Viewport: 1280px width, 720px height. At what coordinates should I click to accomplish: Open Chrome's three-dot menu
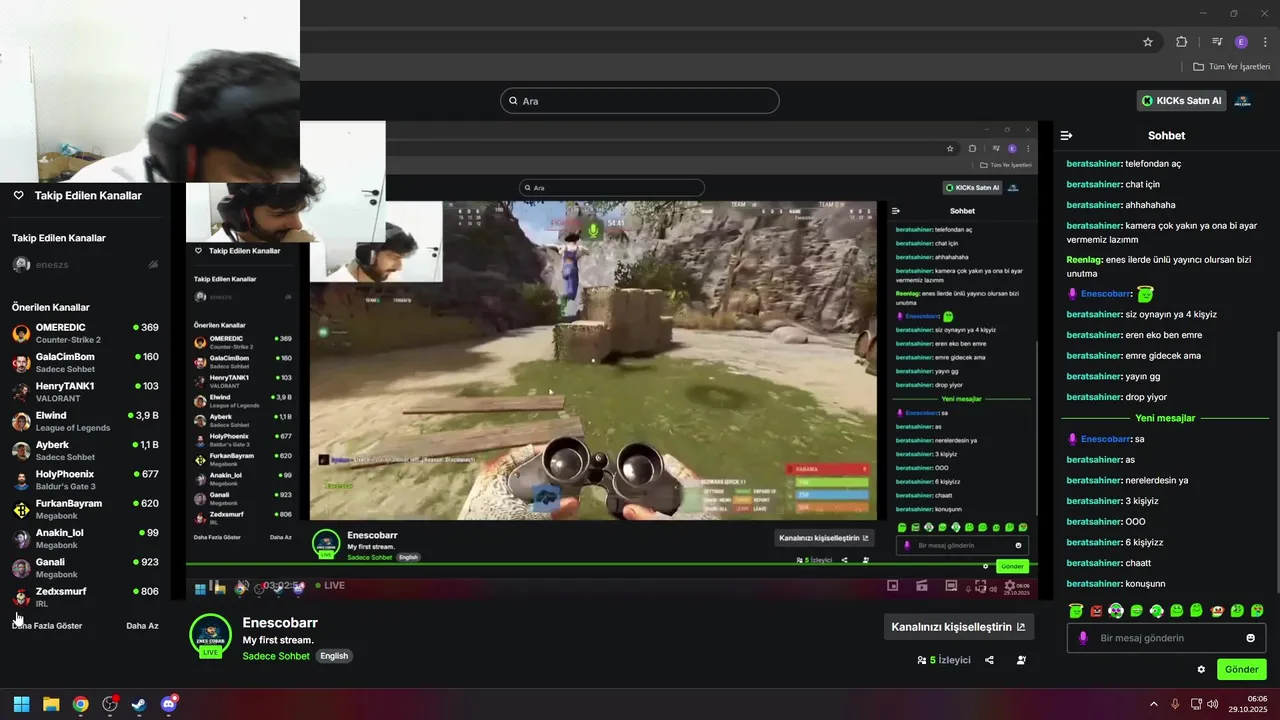[x=1265, y=42]
